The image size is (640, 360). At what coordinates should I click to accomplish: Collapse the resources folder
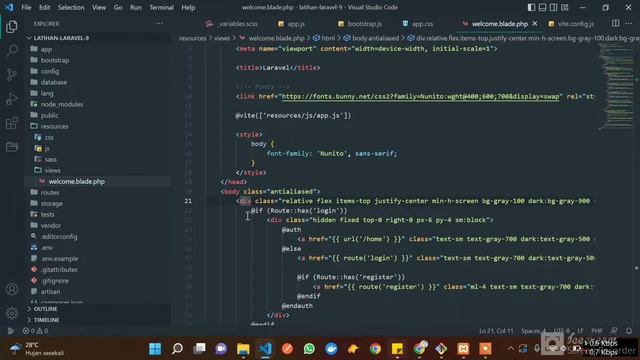(54, 126)
